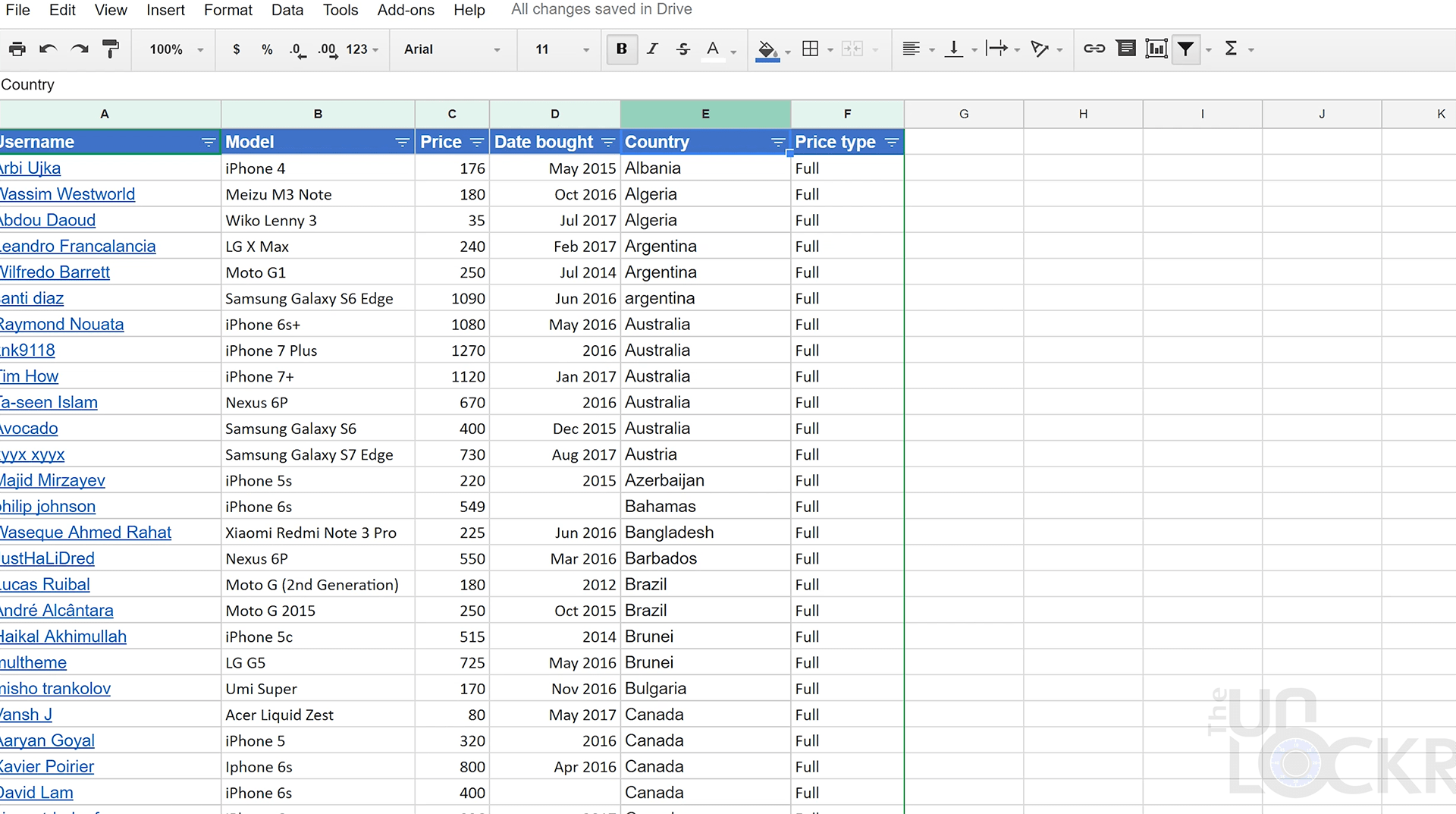This screenshot has width=1456, height=814.
Task: Insert a chart
Action: point(1156,49)
